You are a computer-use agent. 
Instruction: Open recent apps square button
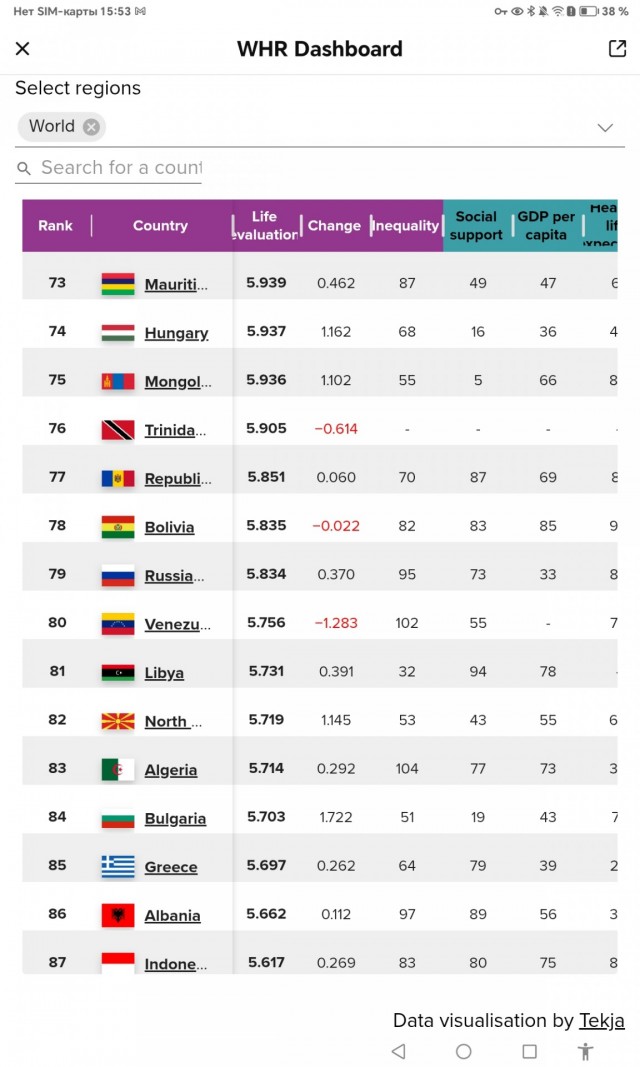[x=529, y=1051]
